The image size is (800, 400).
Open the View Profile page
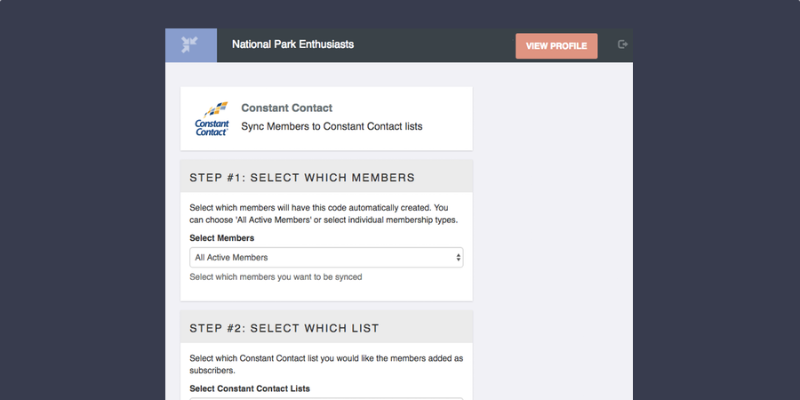(556, 46)
